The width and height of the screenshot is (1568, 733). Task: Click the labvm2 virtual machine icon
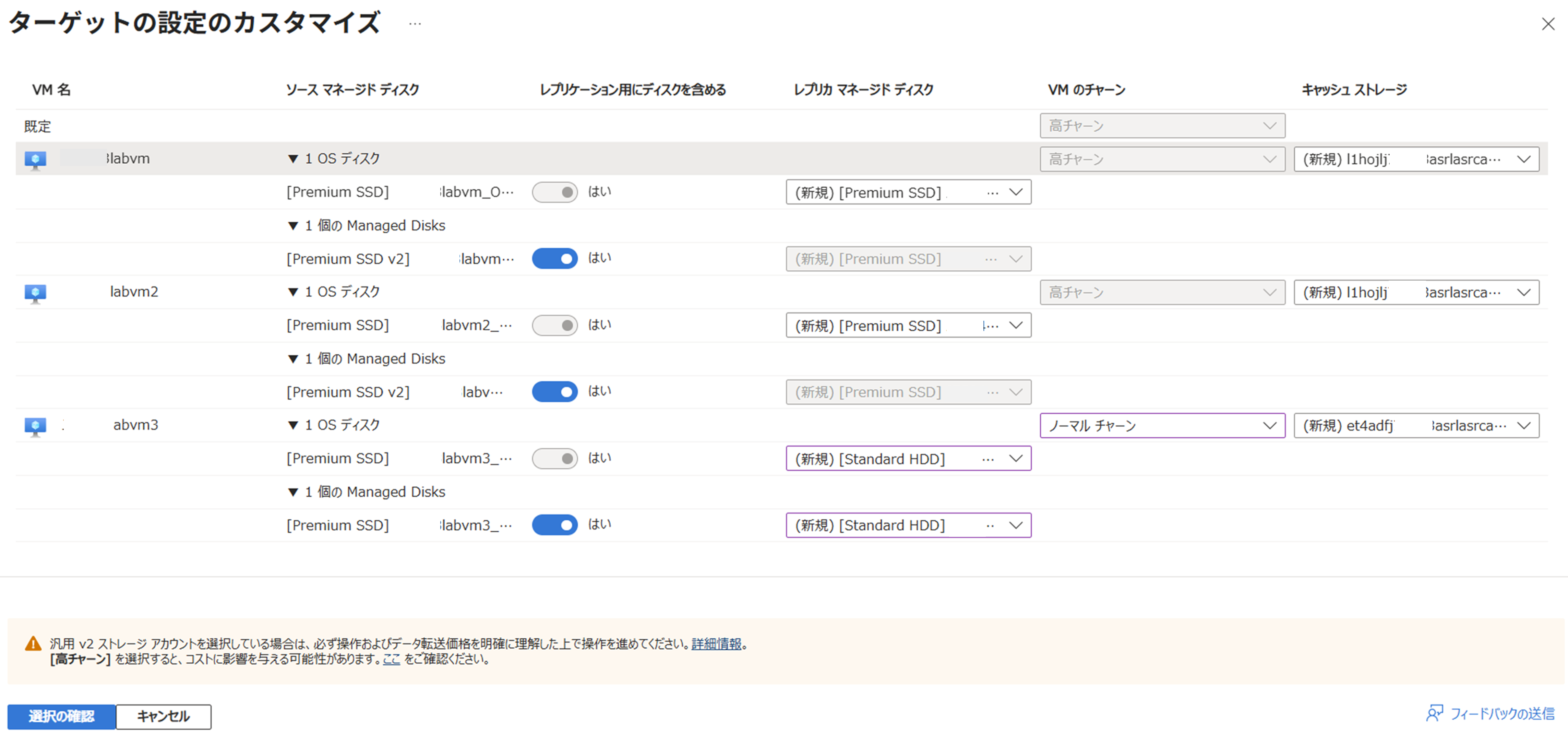point(35,293)
